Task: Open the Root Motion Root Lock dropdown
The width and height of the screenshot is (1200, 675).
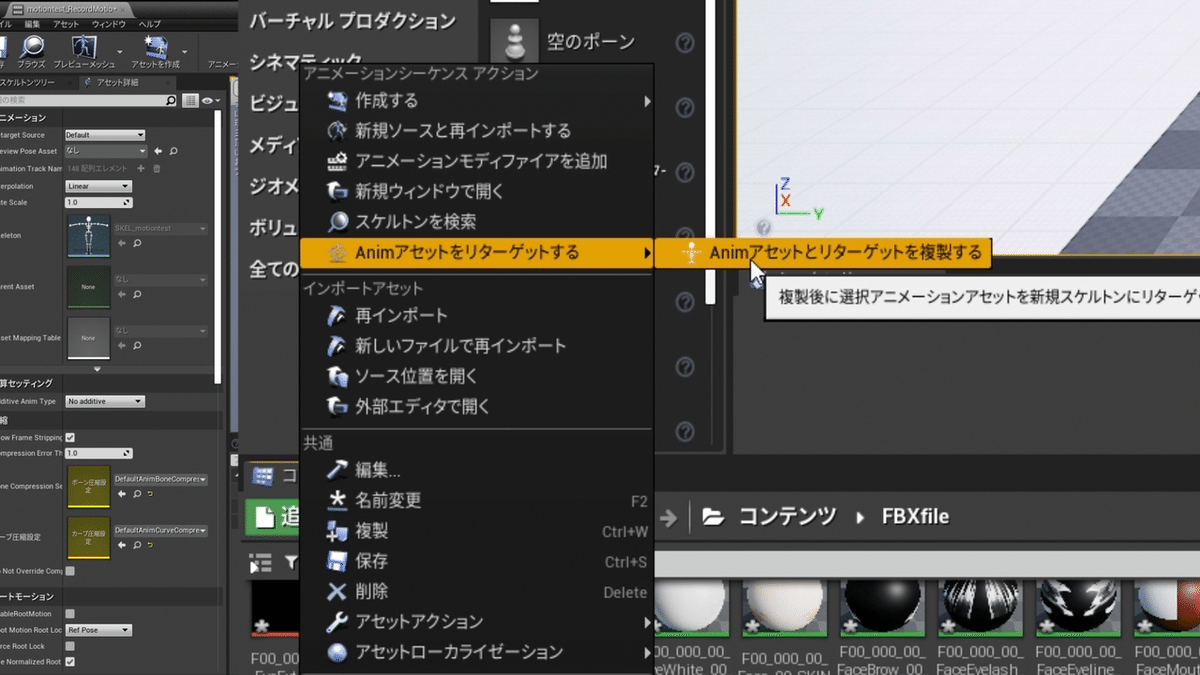Action: (x=97, y=628)
